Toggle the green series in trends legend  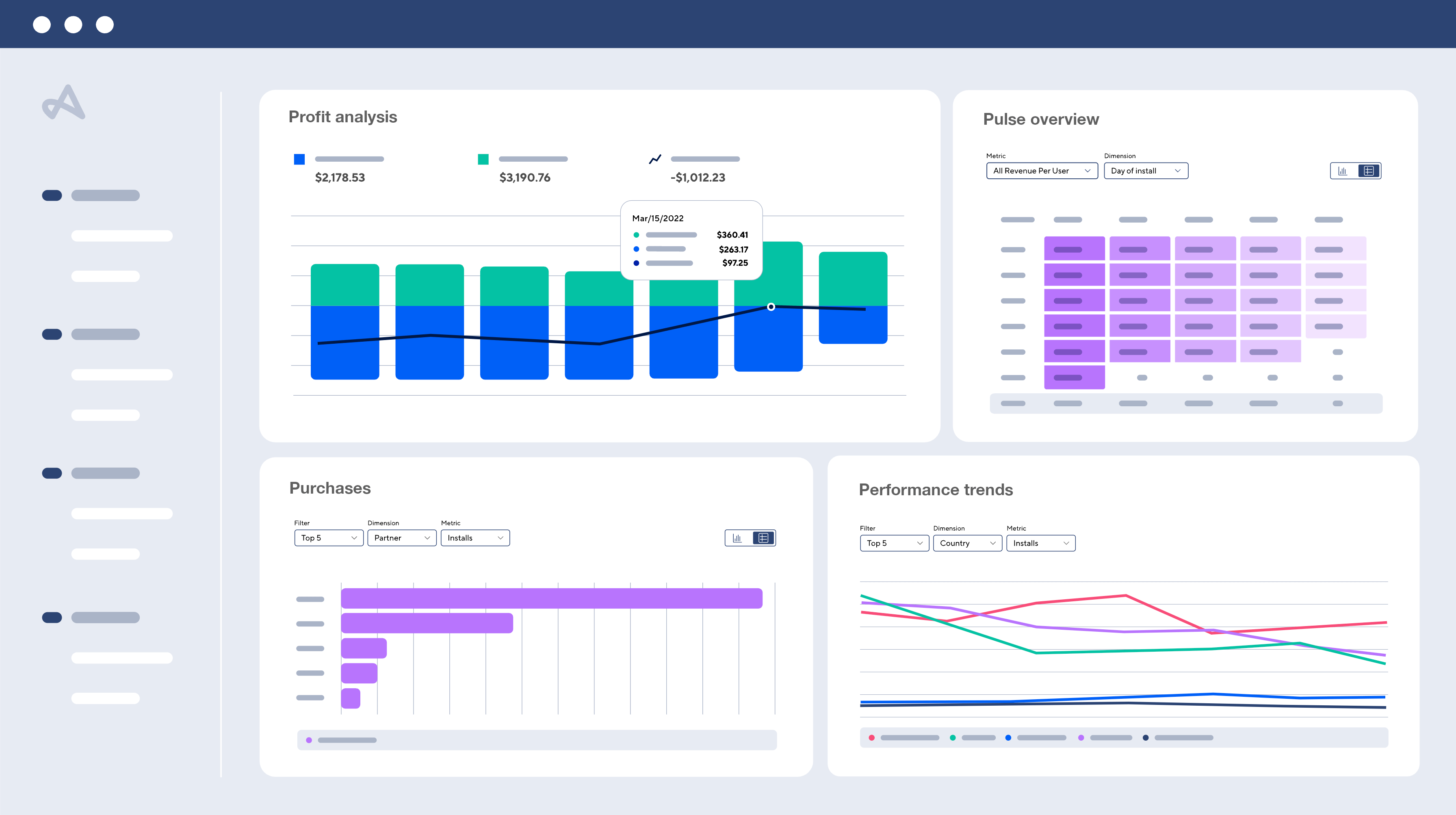click(x=953, y=737)
